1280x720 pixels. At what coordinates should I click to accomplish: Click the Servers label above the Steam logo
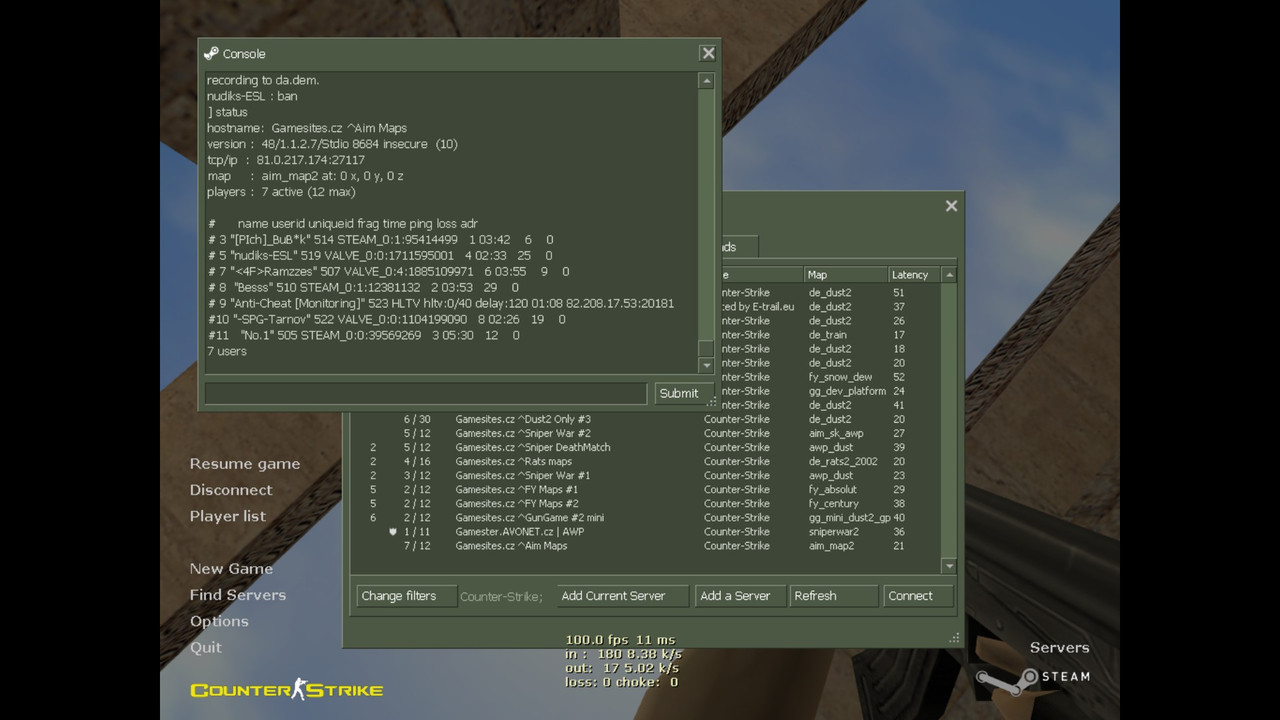tap(1059, 648)
